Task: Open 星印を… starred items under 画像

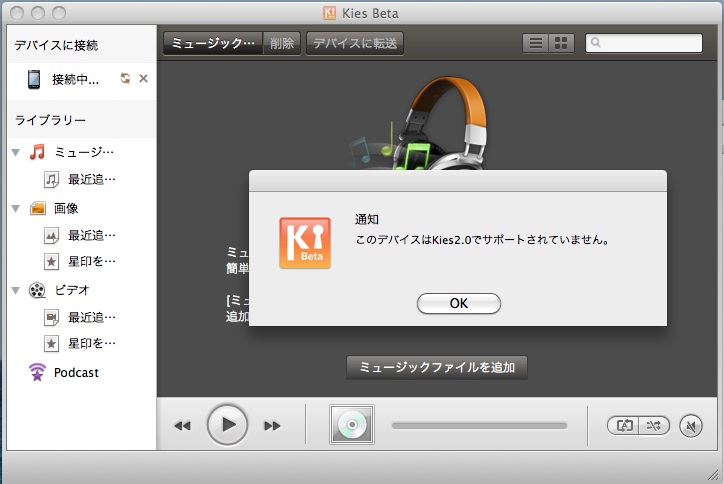Action: coord(91,261)
